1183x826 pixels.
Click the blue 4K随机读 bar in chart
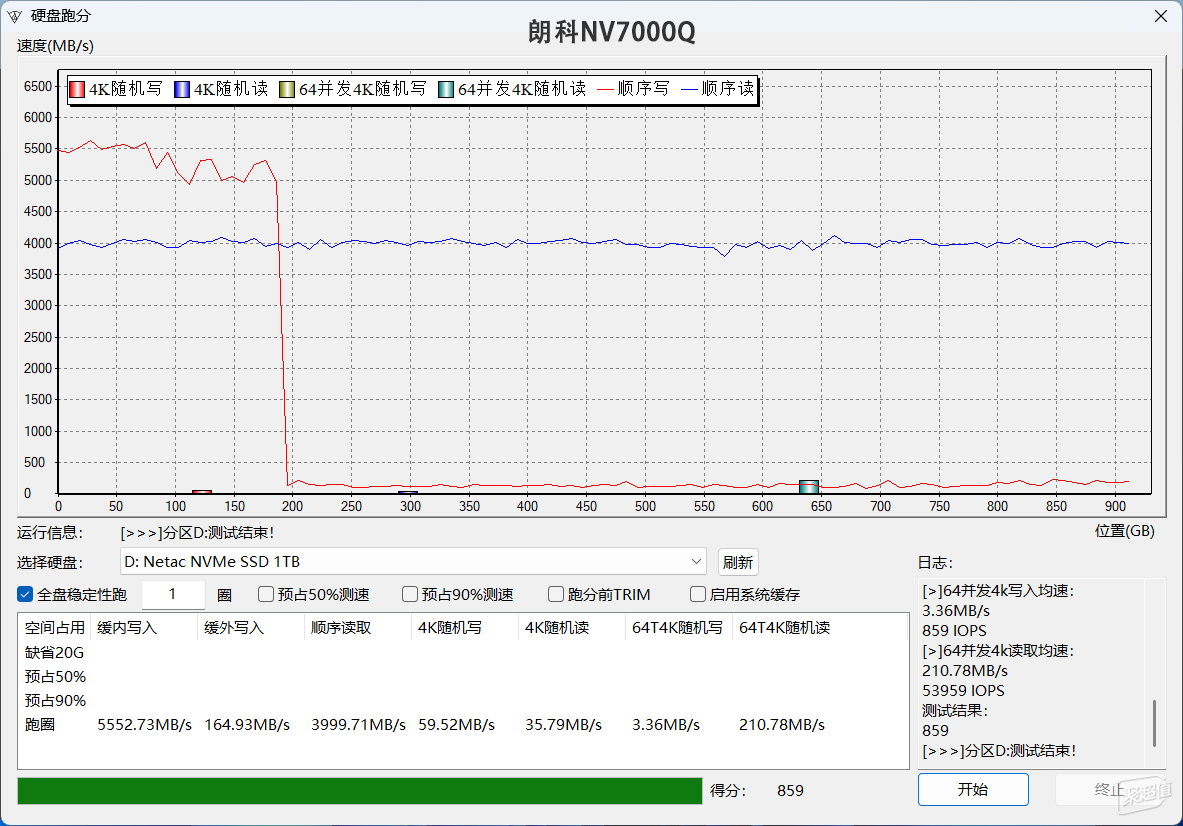(408, 493)
